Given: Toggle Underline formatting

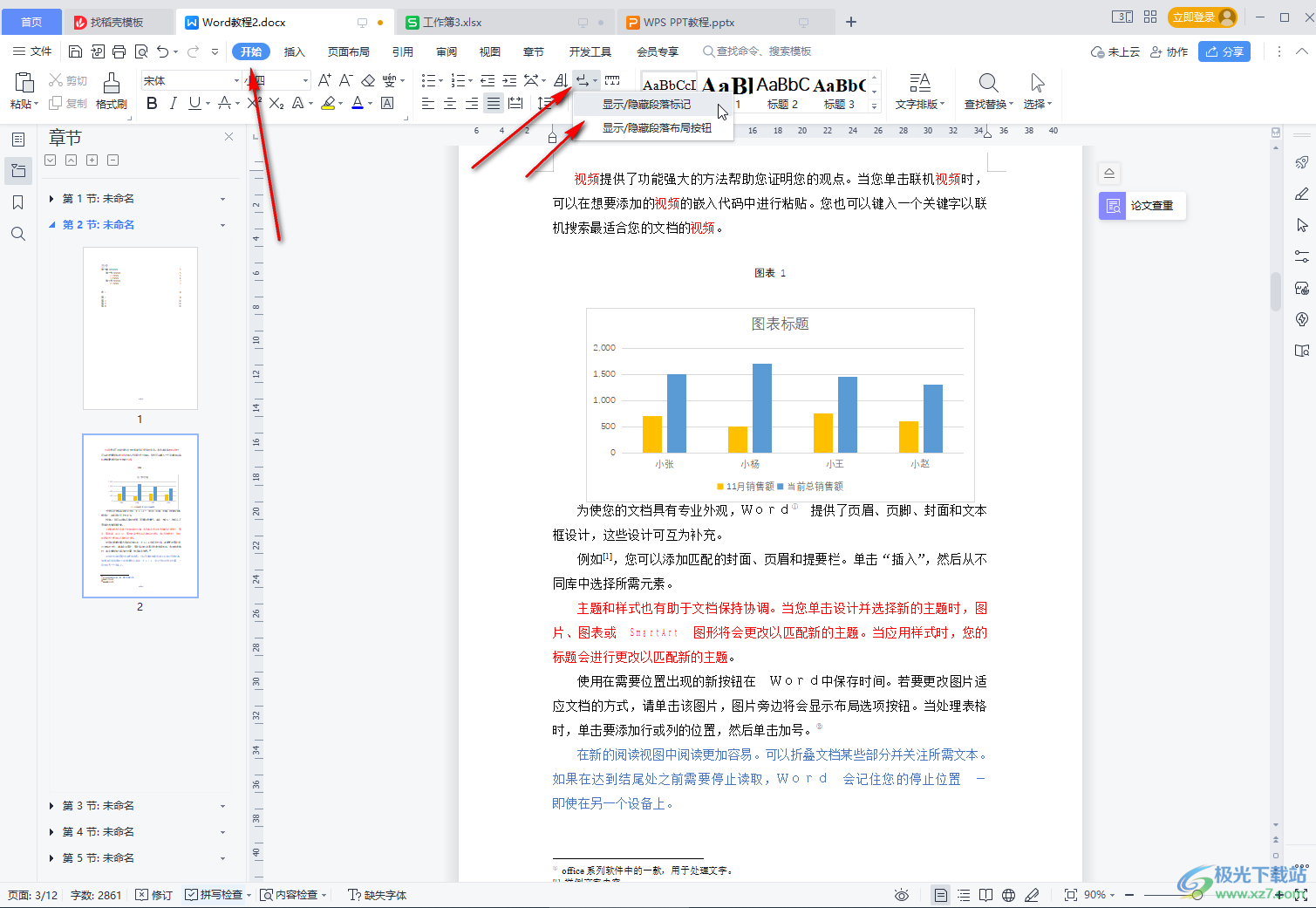Looking at the screenshot, I should point(194,103).
